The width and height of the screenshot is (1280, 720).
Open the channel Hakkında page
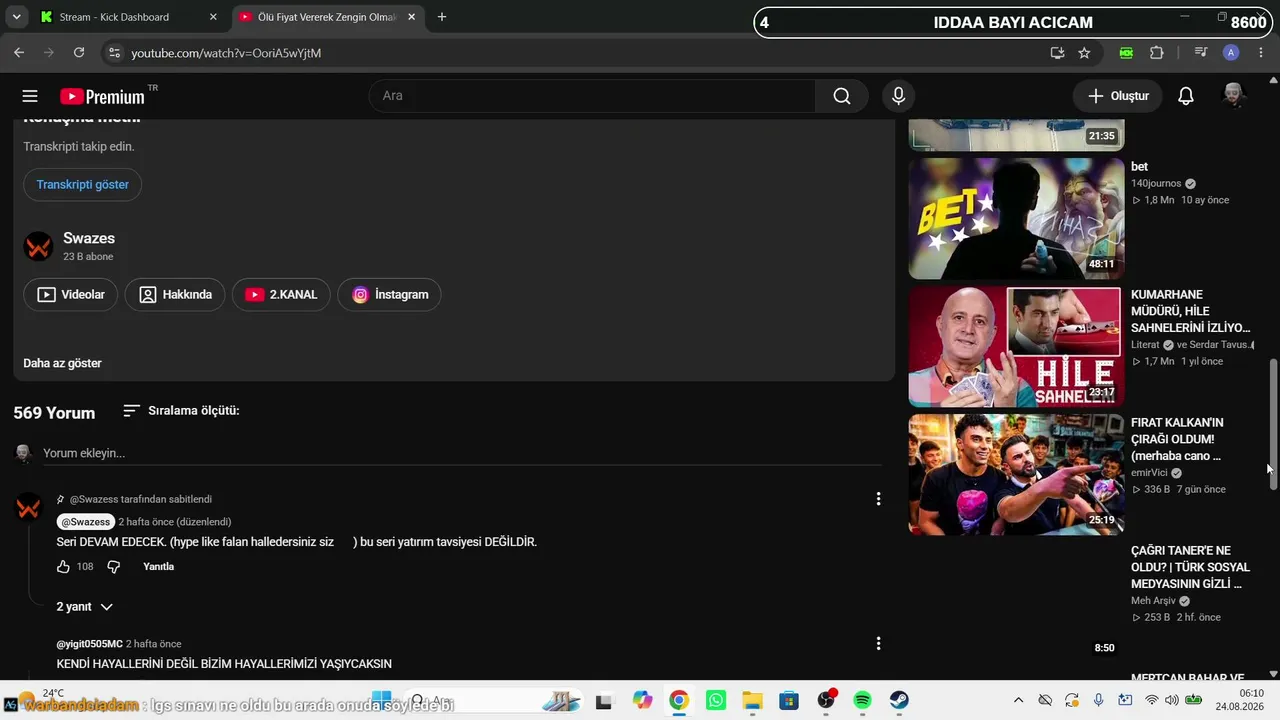[x=175, y=295]
